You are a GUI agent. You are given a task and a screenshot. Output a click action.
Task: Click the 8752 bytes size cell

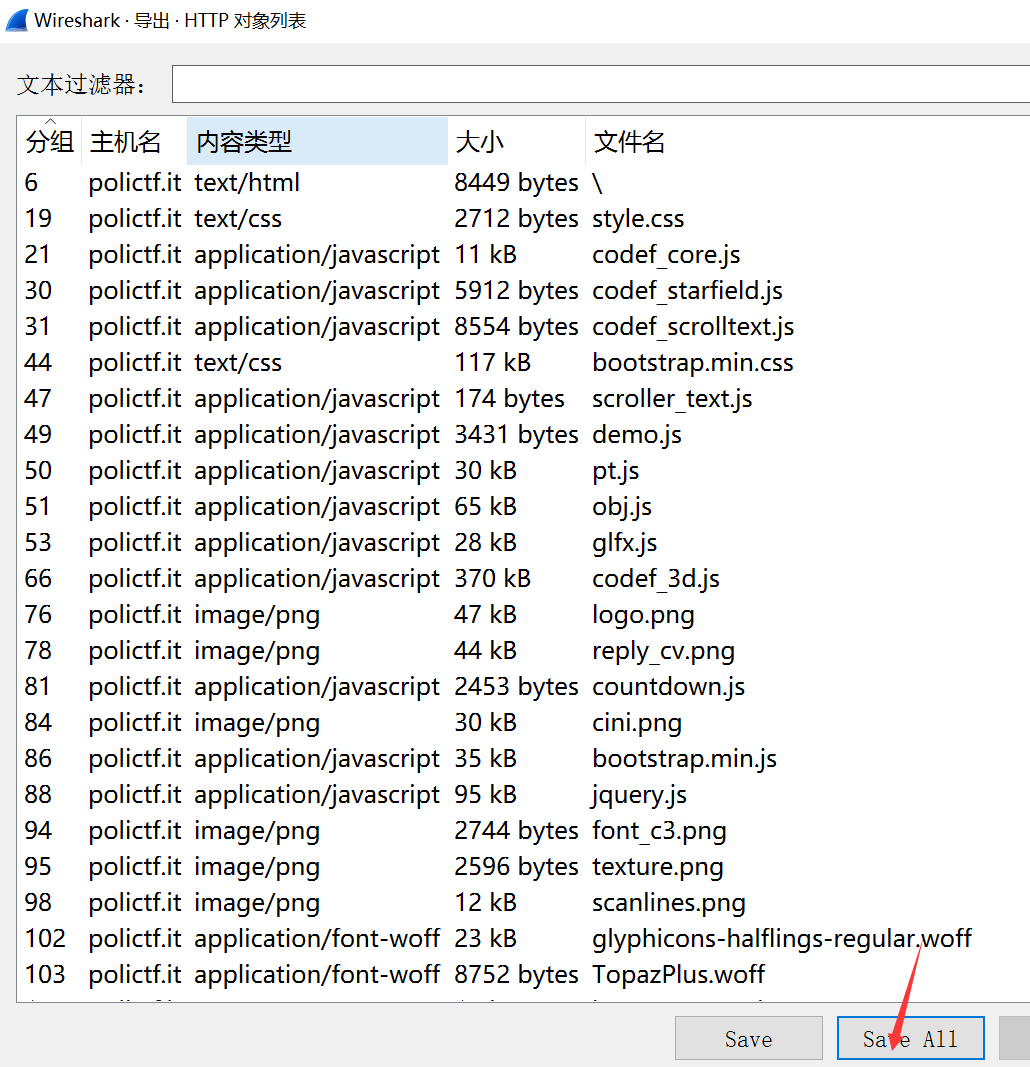(516, 974)
